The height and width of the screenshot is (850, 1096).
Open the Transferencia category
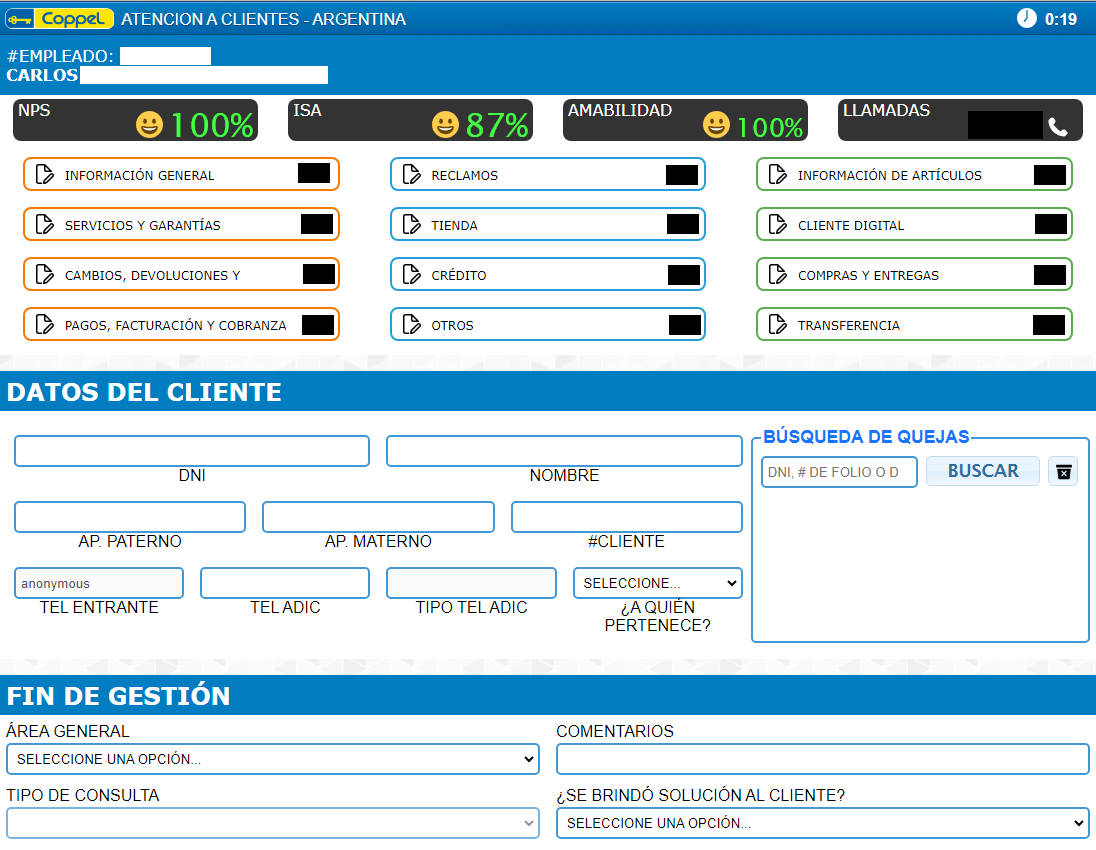coord(914,324)
